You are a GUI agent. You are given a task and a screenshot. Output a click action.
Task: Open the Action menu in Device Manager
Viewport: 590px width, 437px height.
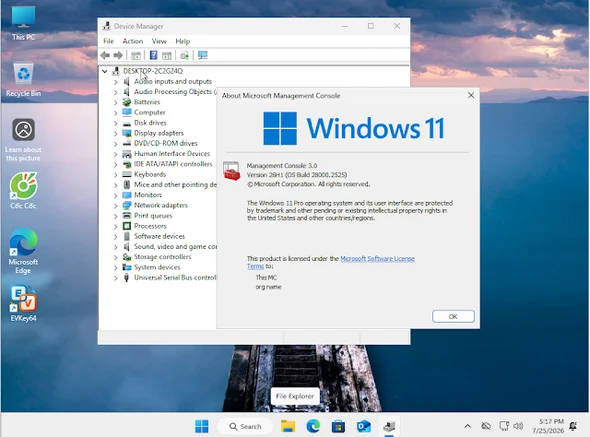point(133,41)
